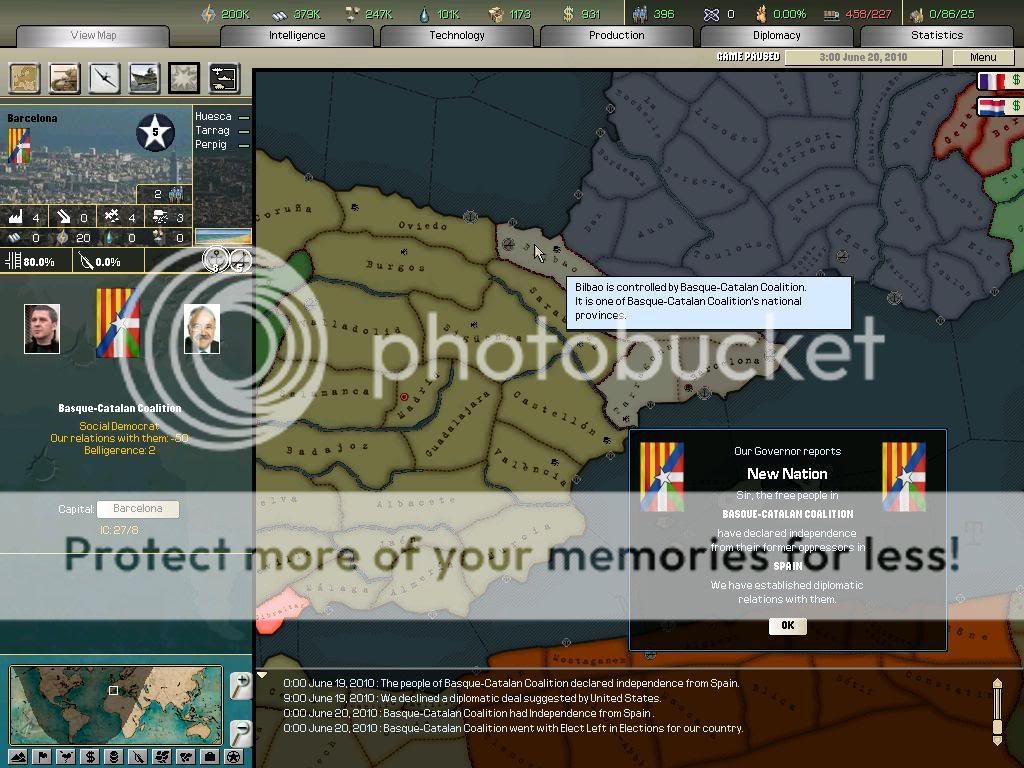Select the land units tank icon
Viewport: 1024px width, 768px height.
coord(65,78)
